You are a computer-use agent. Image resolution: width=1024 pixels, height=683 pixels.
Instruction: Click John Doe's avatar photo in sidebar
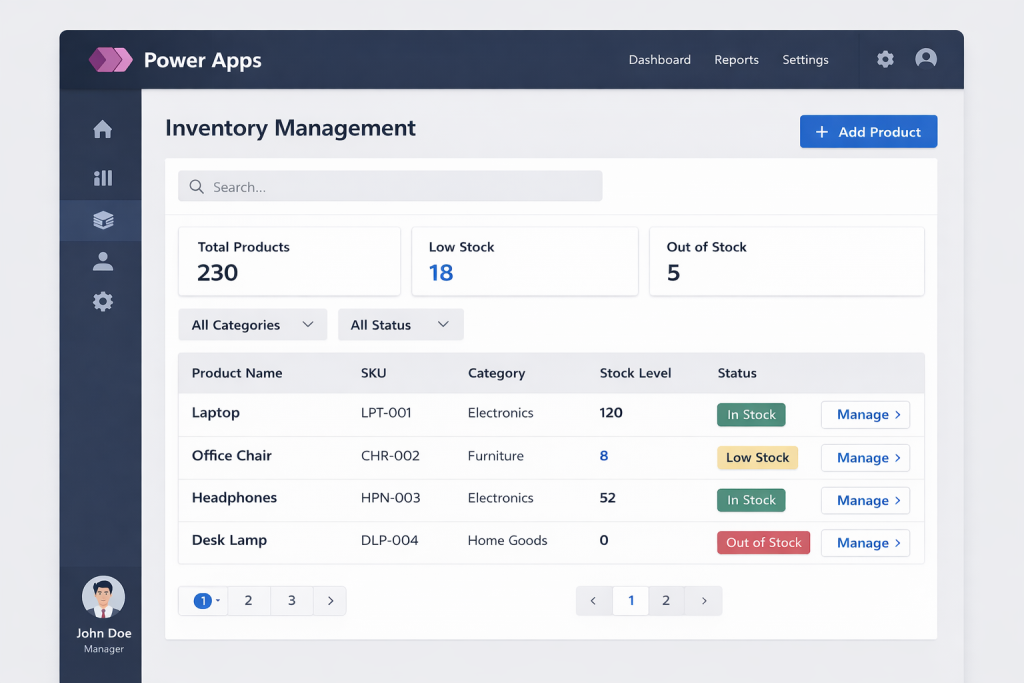(x=103, y=598)
